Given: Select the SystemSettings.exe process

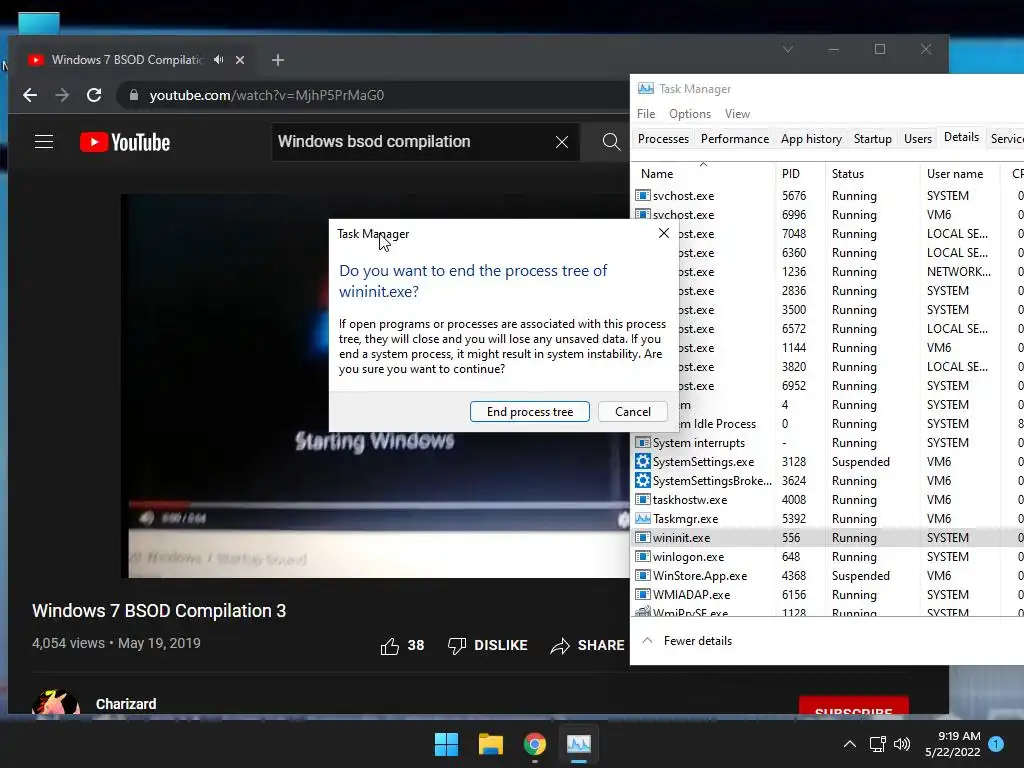Looking at the screenshot, I should point(828,462).
